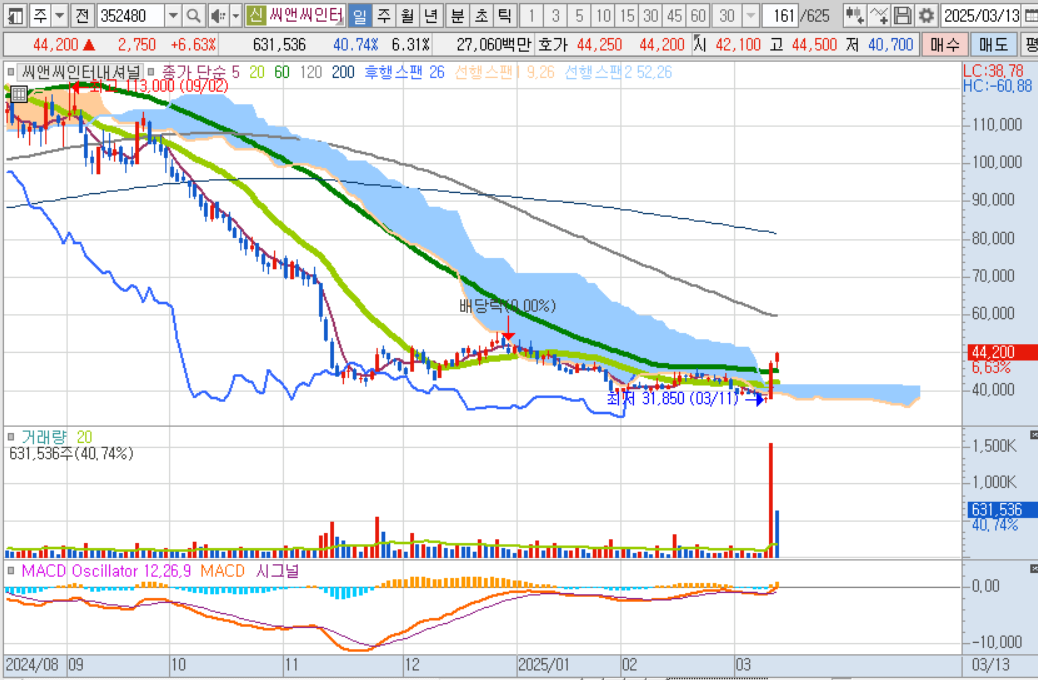
Task: Click the high price 44,500
Action: [x=814, y=45]
